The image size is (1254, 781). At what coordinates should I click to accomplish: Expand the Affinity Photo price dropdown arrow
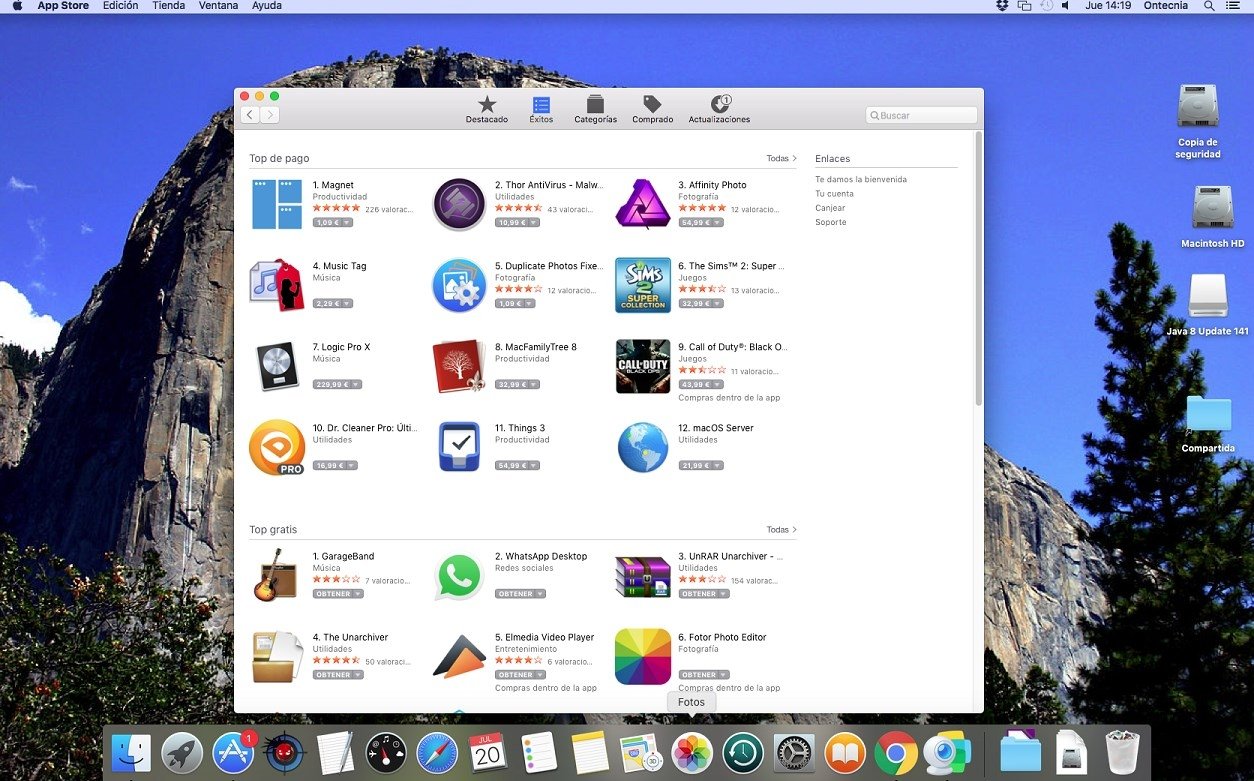point(717,222)
